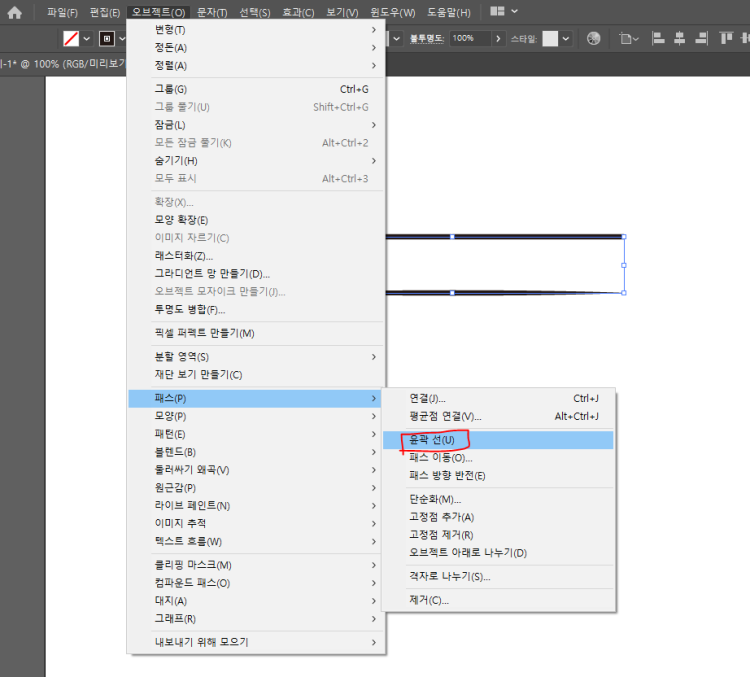Image resolution: width=750 pixels, height=677 pixels.
Task: Click Horizontal Align Right icon
Action: coord(701,38)
